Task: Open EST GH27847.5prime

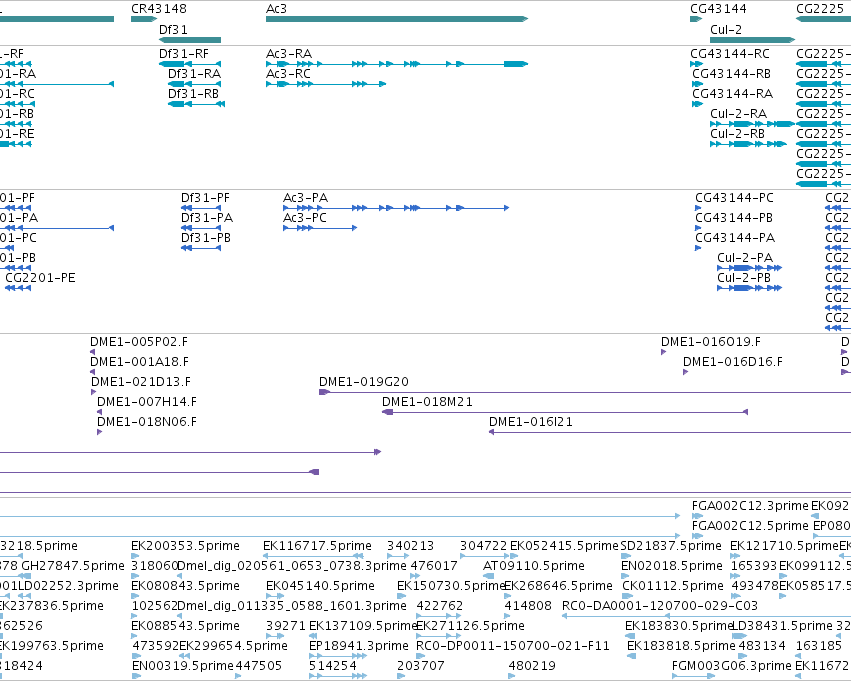Action: [73, 567]
